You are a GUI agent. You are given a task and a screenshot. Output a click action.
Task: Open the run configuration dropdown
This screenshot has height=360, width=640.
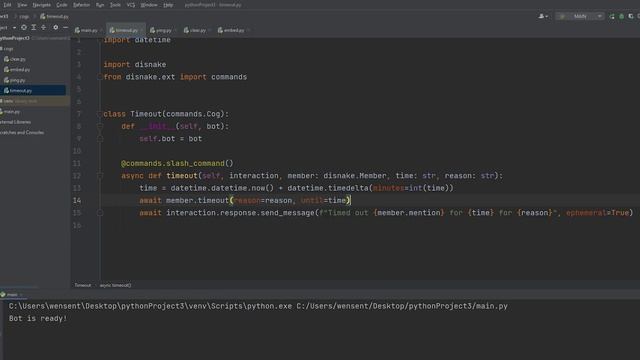click(579, 16)
